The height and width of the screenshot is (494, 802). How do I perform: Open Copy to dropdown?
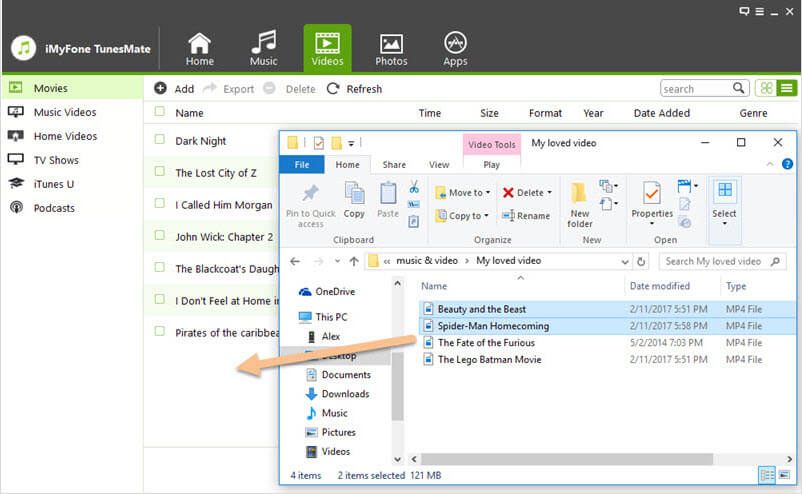pos(462,216)
